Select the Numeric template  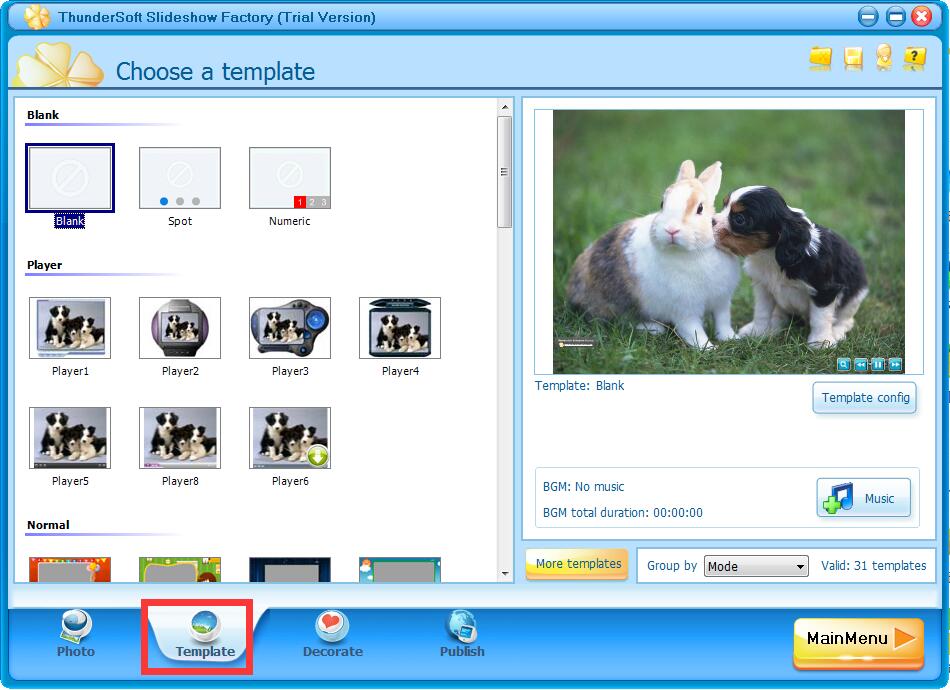pos(289,177)
